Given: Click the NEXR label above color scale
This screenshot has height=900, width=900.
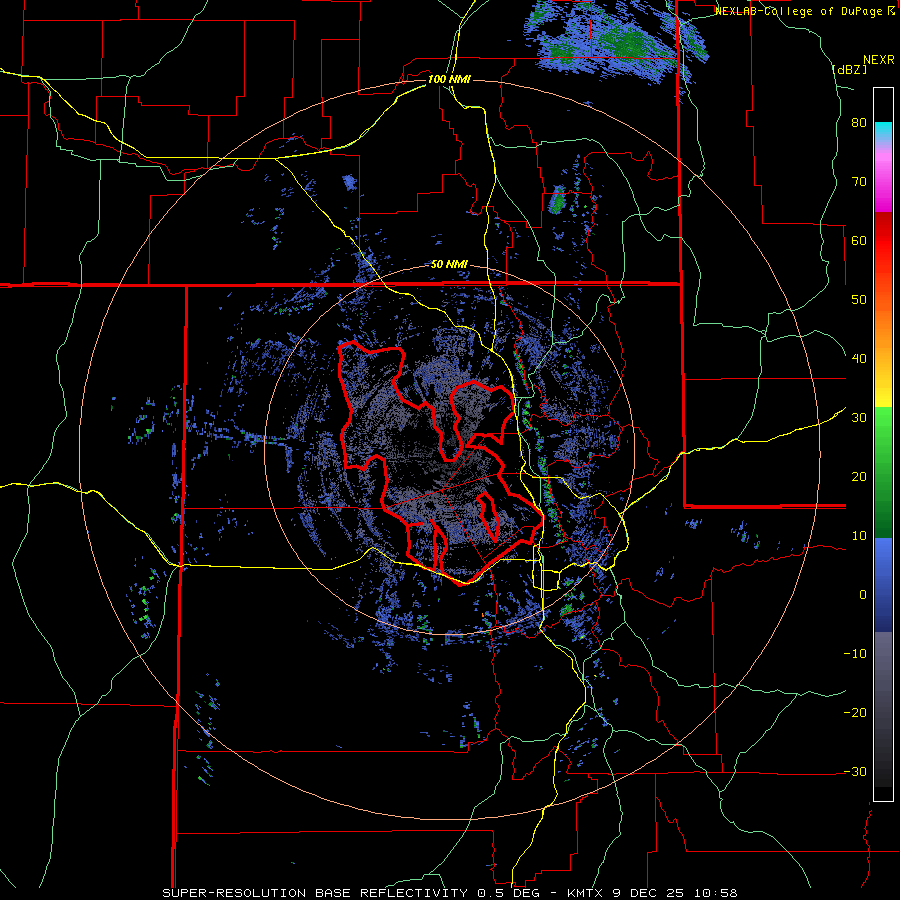Looking at the screenshot, I should [879, 60].
